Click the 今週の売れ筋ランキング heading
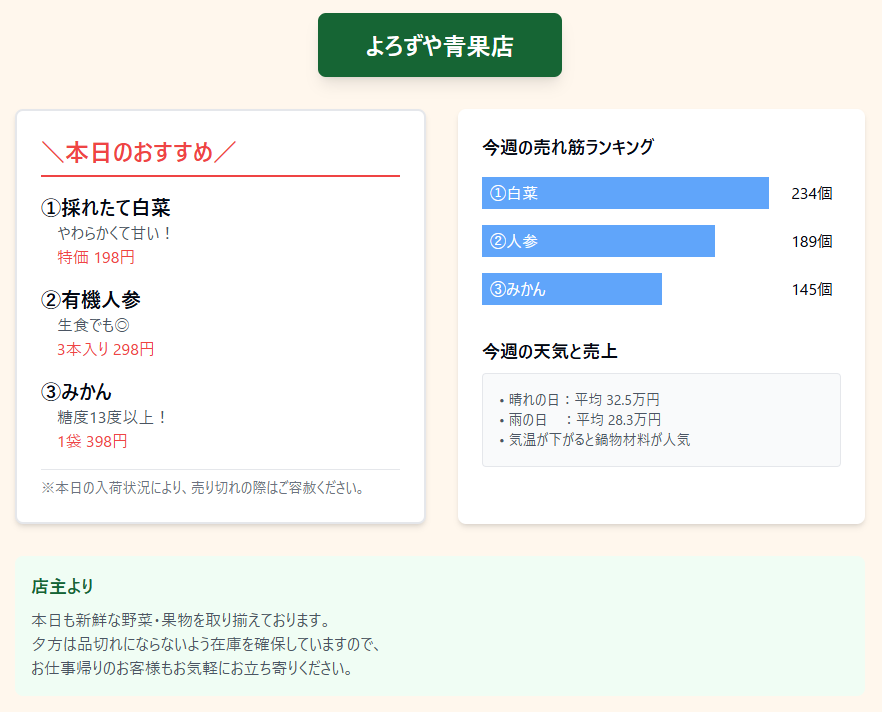This screenshot has height=712, width=882. pyautogui.click(x=568, y=147)
